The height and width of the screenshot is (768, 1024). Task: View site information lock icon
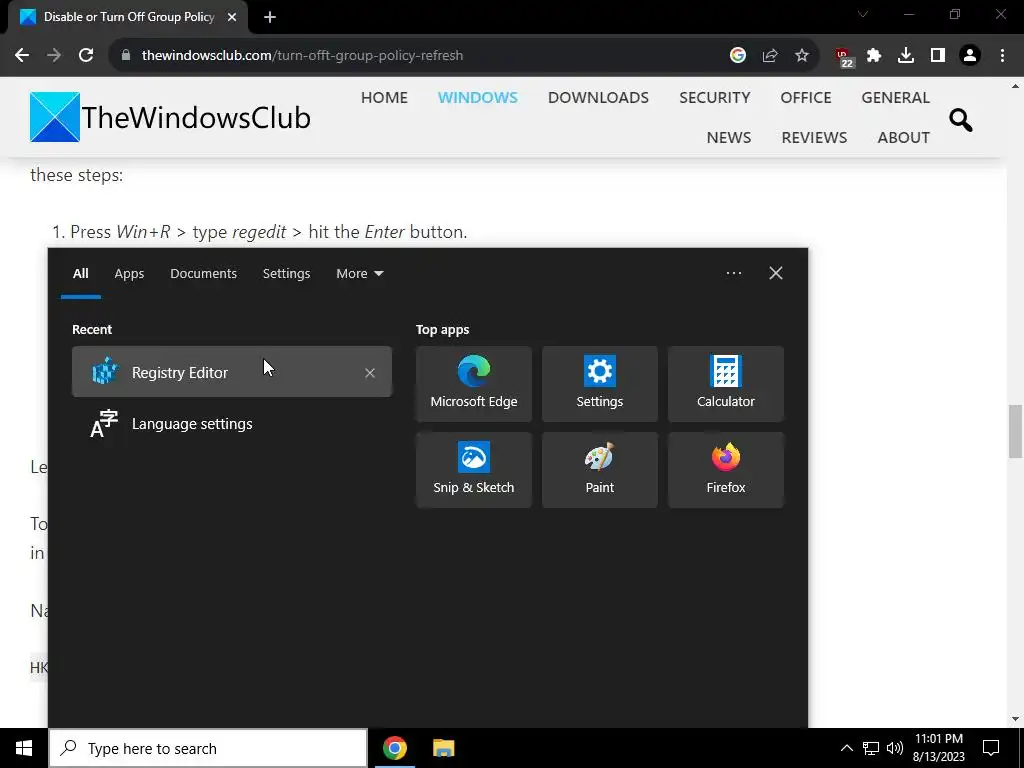126,56
